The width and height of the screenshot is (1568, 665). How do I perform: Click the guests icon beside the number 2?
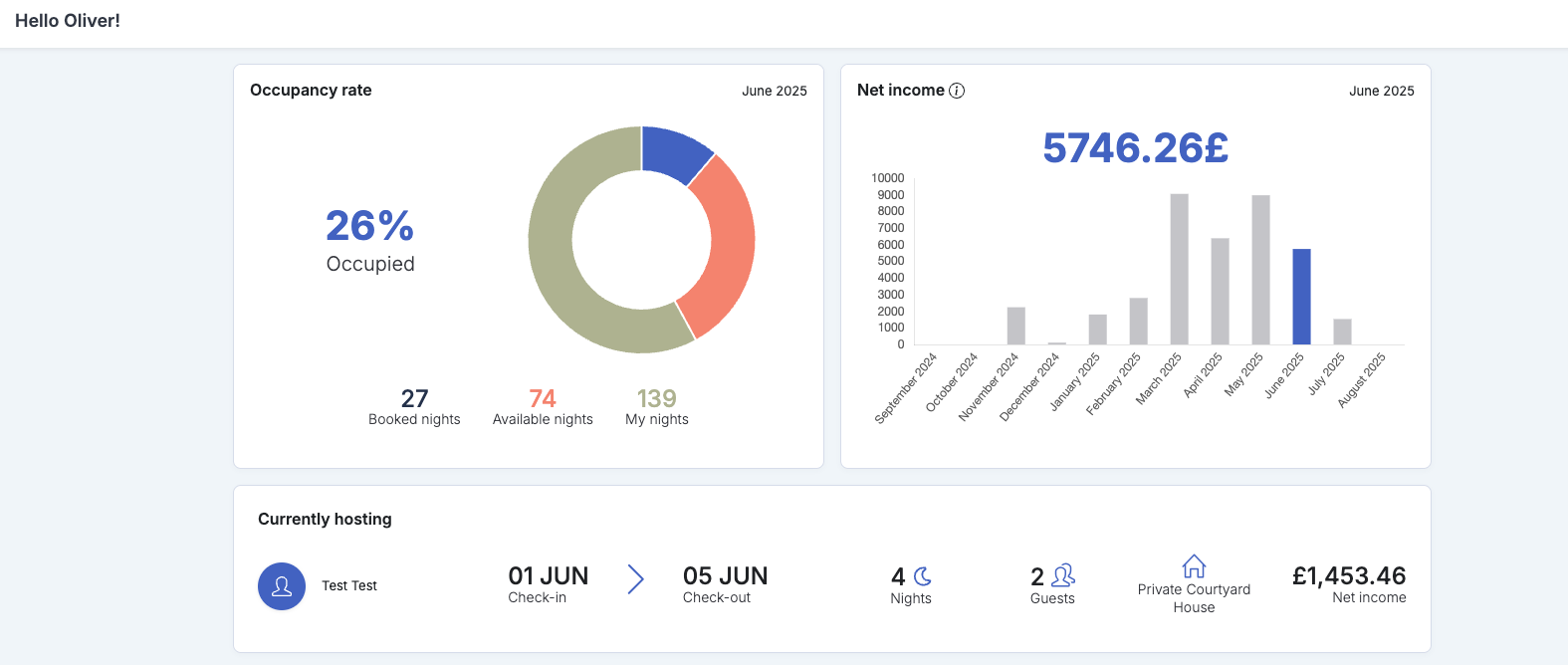pyautogui.click(x=1063, y=575)
